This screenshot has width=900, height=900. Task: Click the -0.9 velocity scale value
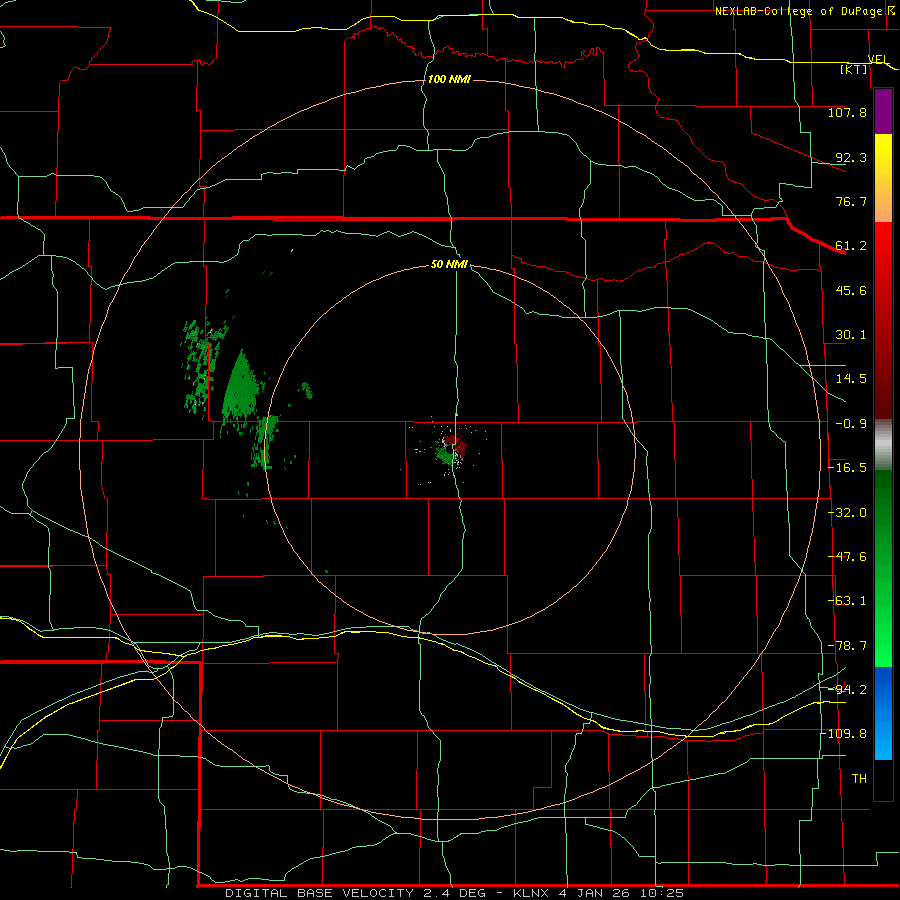pos(851,424)
